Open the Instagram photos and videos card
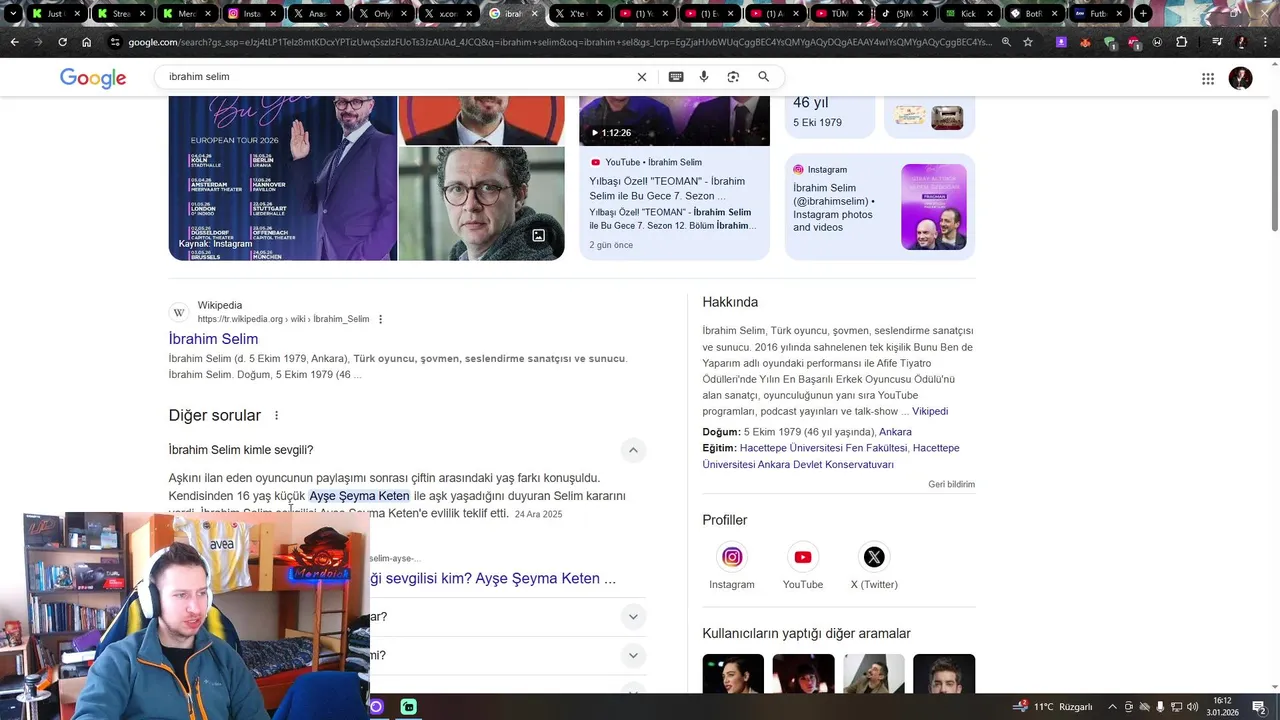The image size is (1280, 720). point(880,206)
